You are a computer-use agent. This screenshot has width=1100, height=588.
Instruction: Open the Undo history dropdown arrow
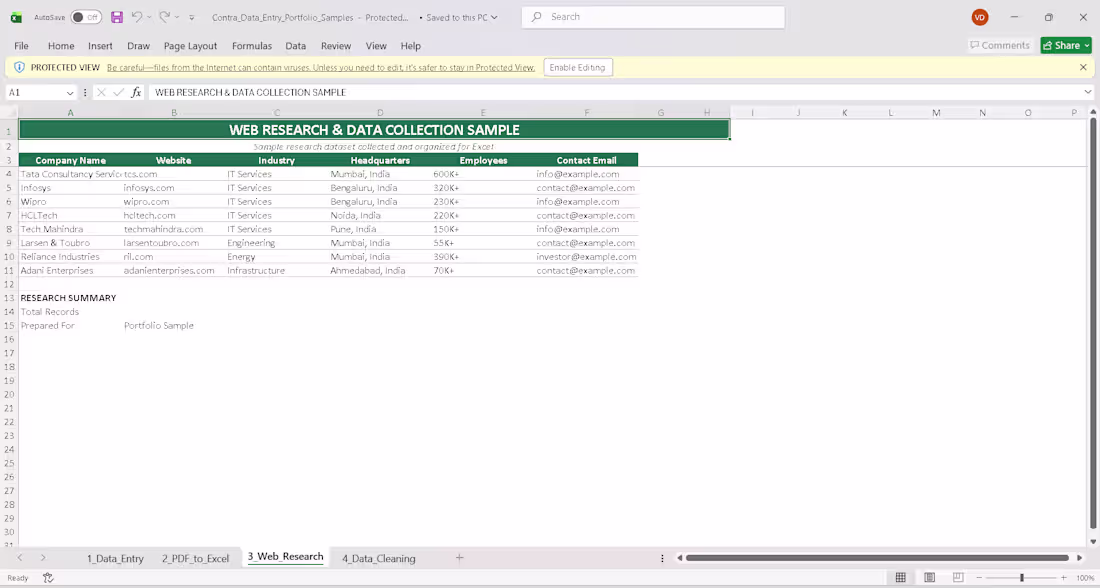click(x=149, y=17)
